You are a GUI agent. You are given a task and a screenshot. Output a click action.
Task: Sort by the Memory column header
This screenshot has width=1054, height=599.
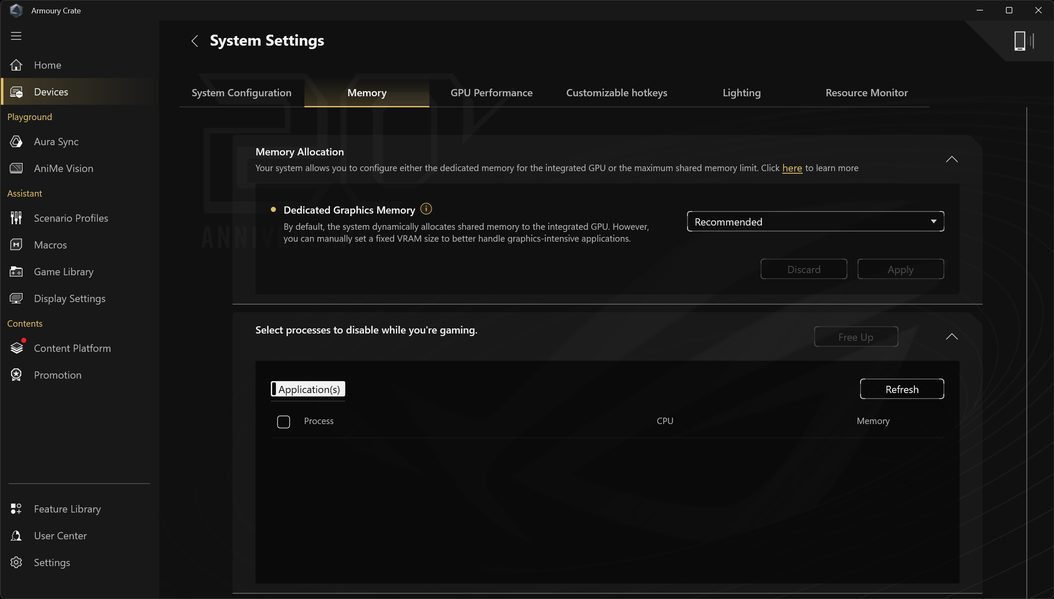(873, 421)
